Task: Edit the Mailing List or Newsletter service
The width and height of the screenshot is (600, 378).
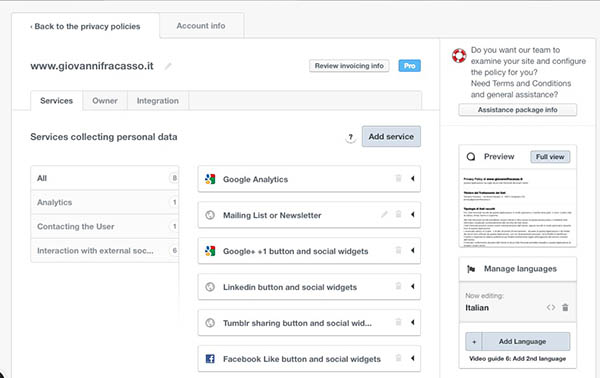Action: (384, 214)
